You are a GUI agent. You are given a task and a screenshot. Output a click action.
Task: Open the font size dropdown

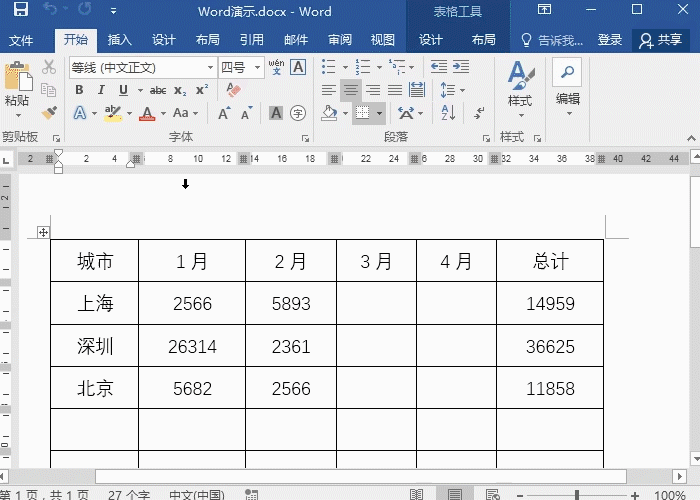[x=257, y=68]
